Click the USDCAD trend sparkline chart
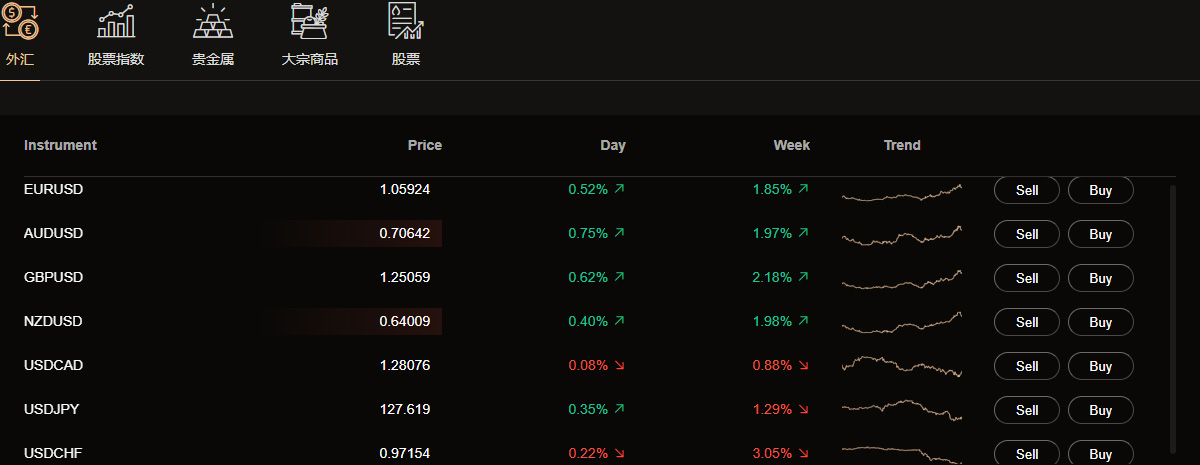Screen dimensions: 1200x465 (x=901, y=365)
